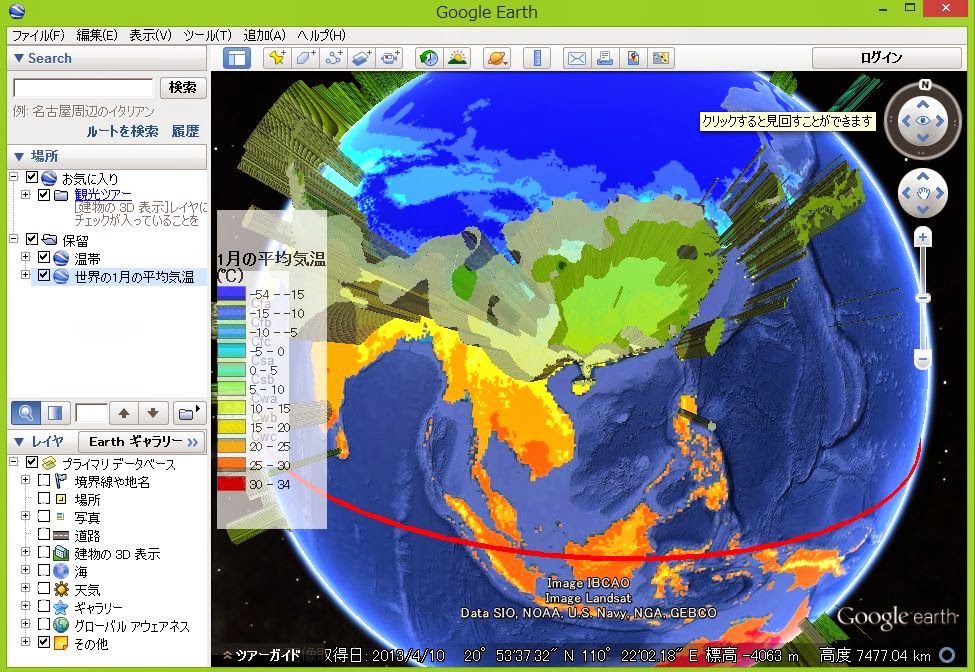
Task: Expand the グローバル アウェアネス node
Action: [x=25, y=624]
